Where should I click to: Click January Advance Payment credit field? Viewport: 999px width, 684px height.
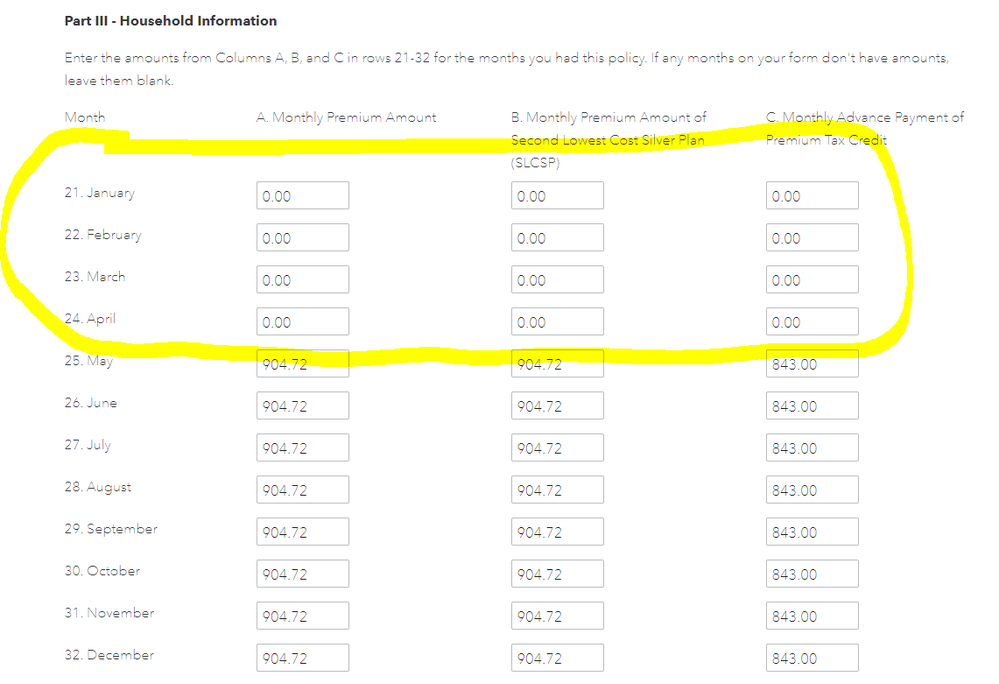pyautogui.click(x=812, y=196)
